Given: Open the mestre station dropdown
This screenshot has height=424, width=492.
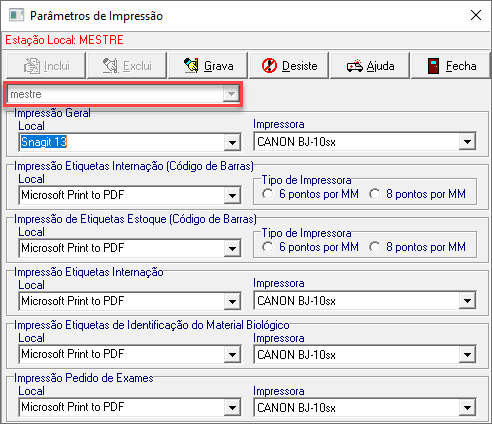Looking at the screenshot, I should click(x=231, y=94).
